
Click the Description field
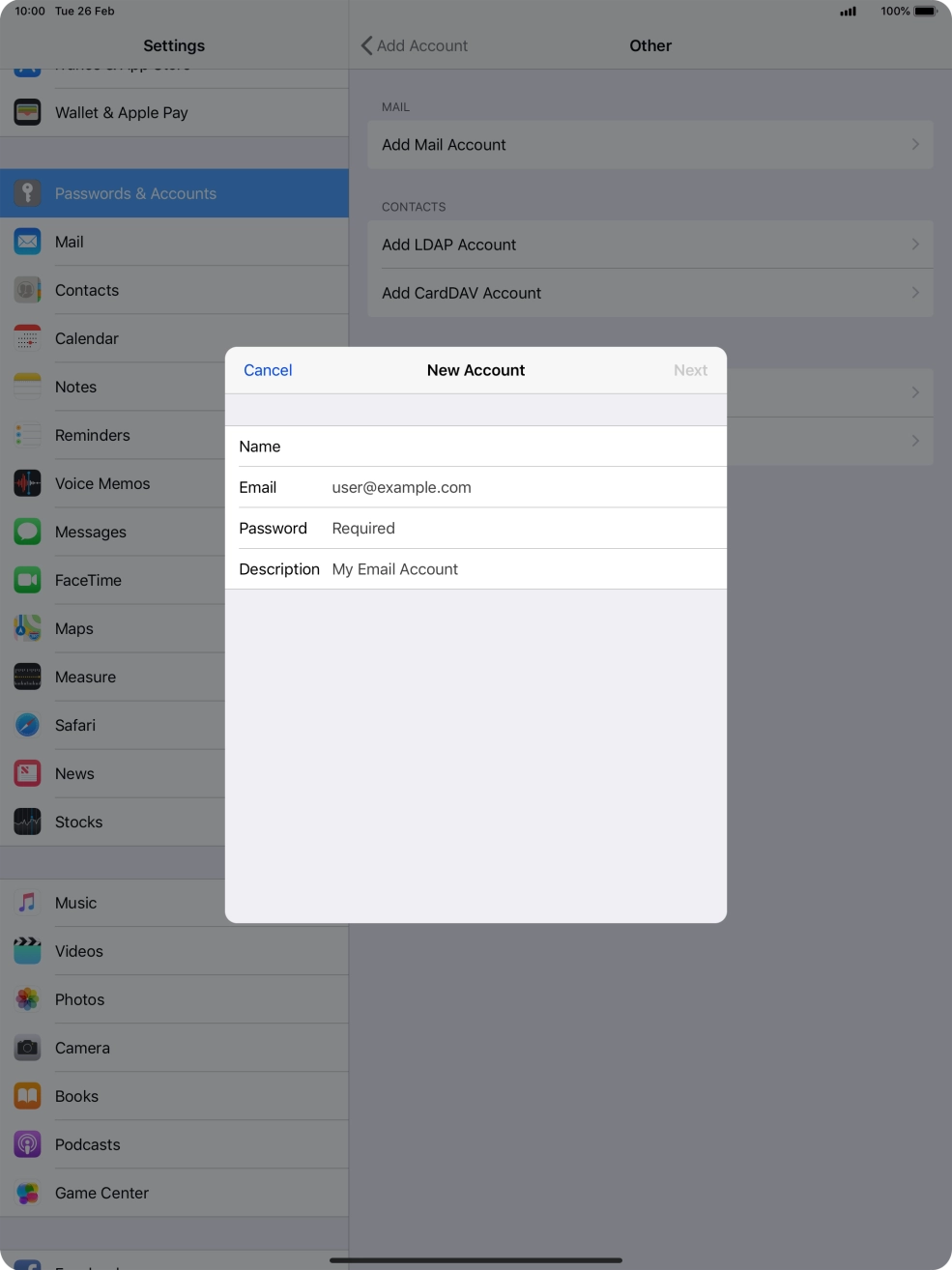click(x=522, y=569)
